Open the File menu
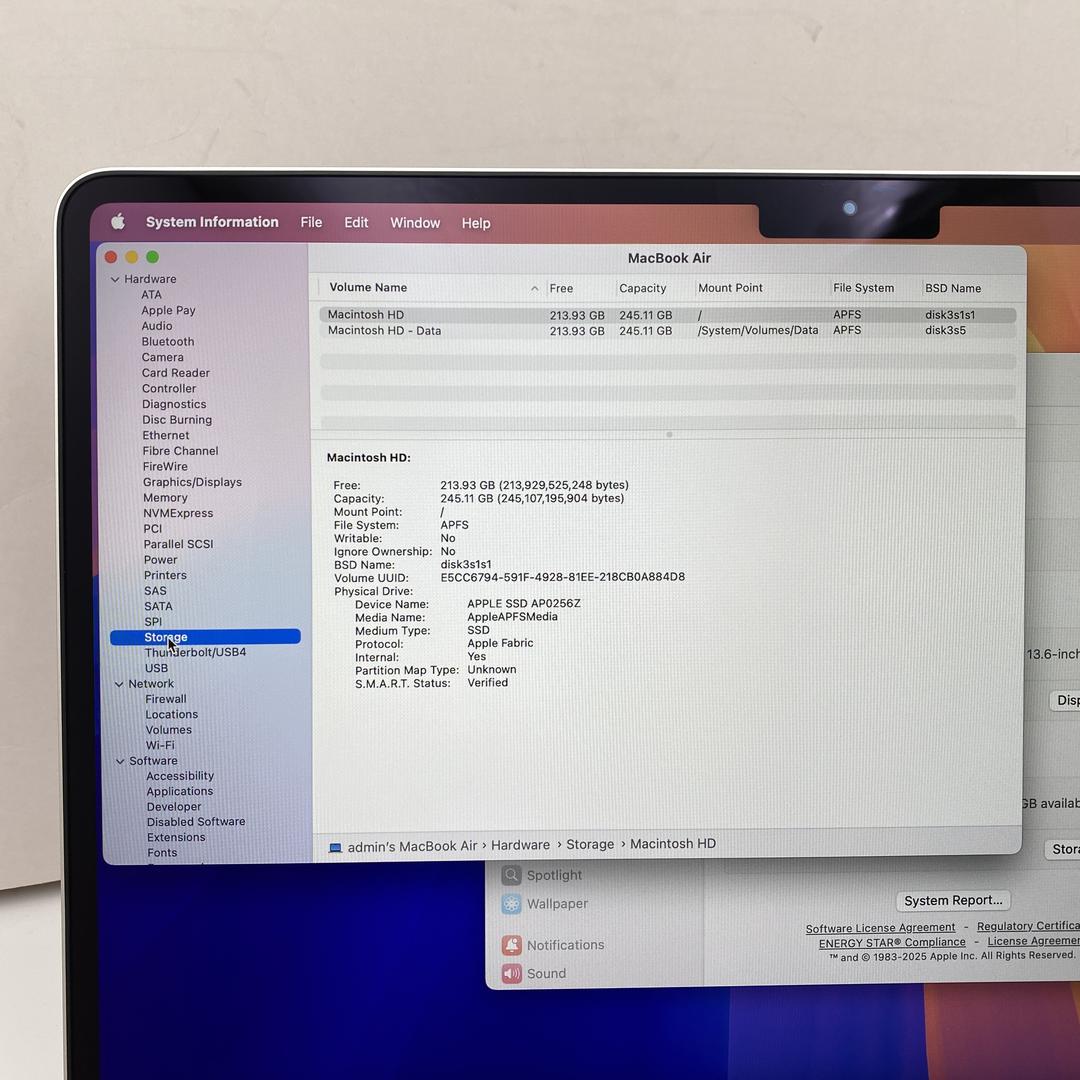Image resolution: width=1080 pixels, height=1080 pixels. tap(311, 222)
